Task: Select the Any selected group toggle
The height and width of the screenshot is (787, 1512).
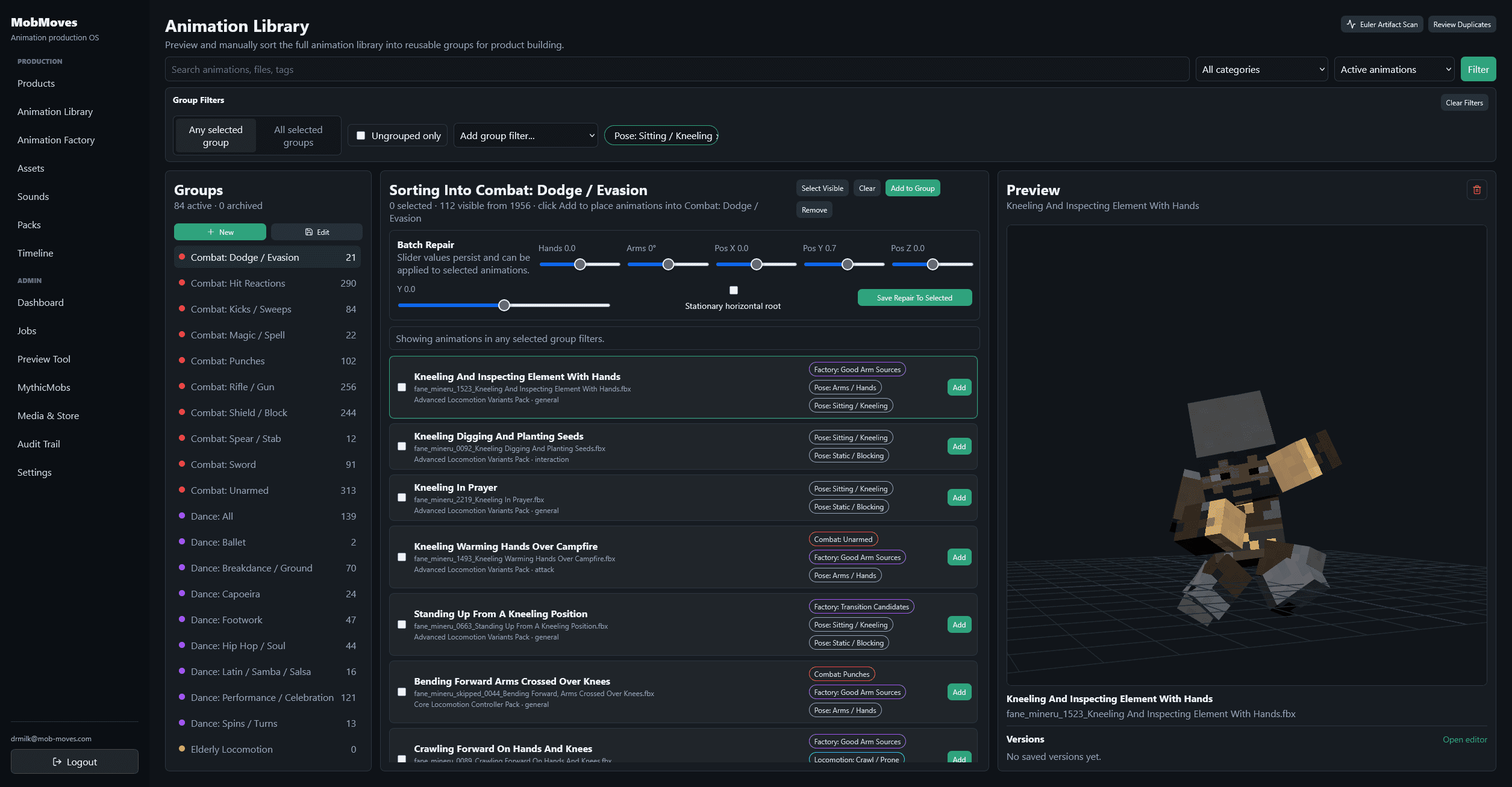Action: pyautogui.click(x=216, y=135)
